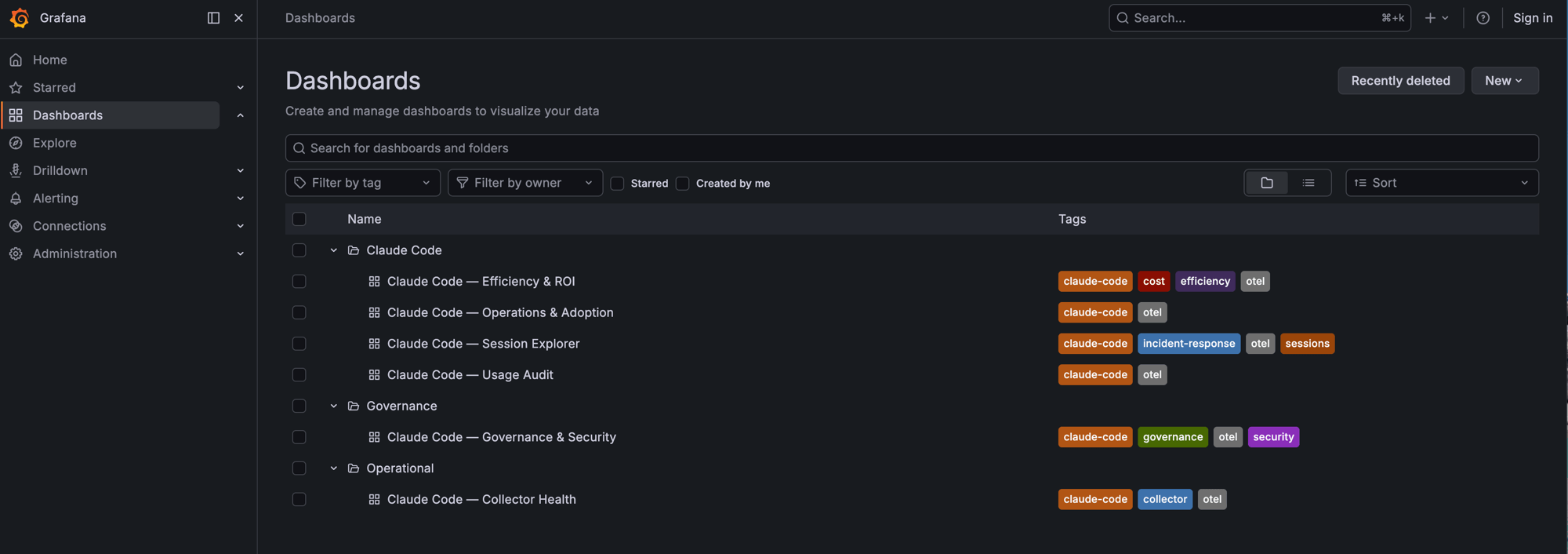This screenshot has height=554, width=1568.
Task: Collapse the Governance folder chevron
Action: pyautogui.click(x=333, y=406)
